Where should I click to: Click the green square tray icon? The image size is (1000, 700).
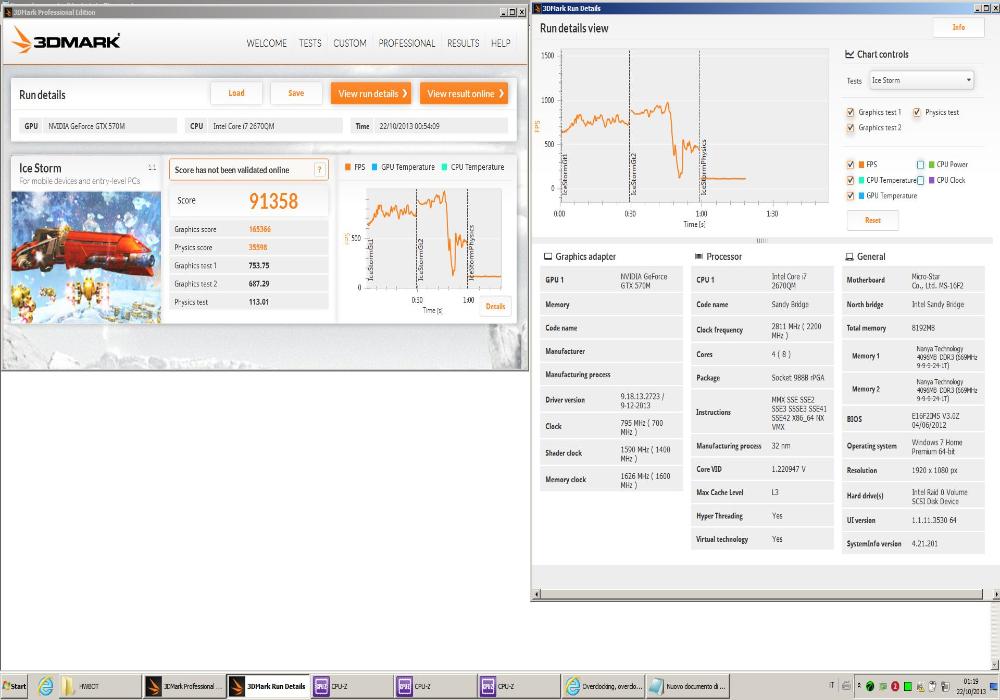coord(908,686)
